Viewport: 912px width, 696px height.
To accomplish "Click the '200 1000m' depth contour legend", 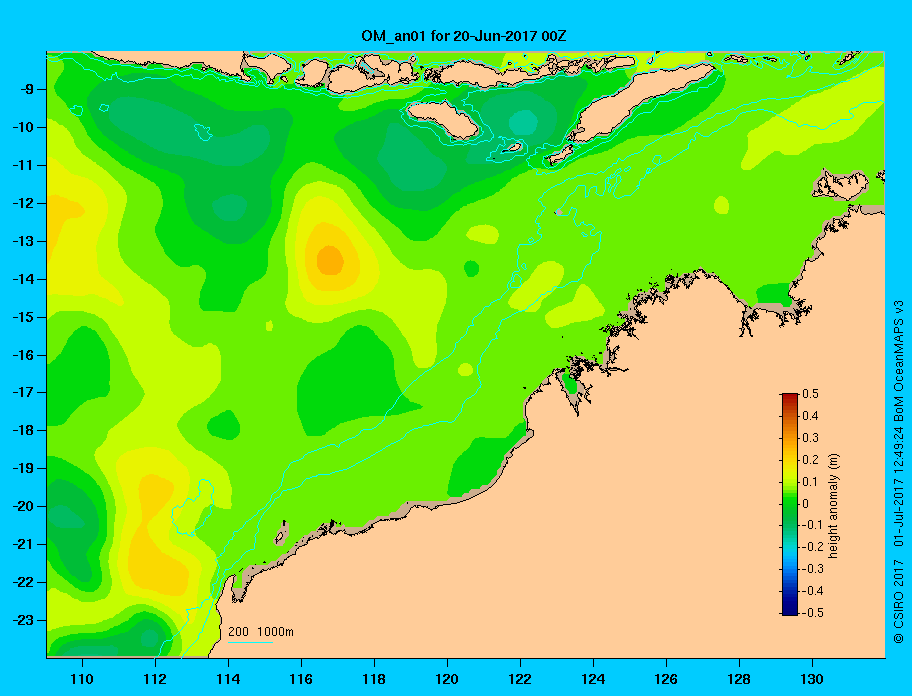I will point(261,631).
